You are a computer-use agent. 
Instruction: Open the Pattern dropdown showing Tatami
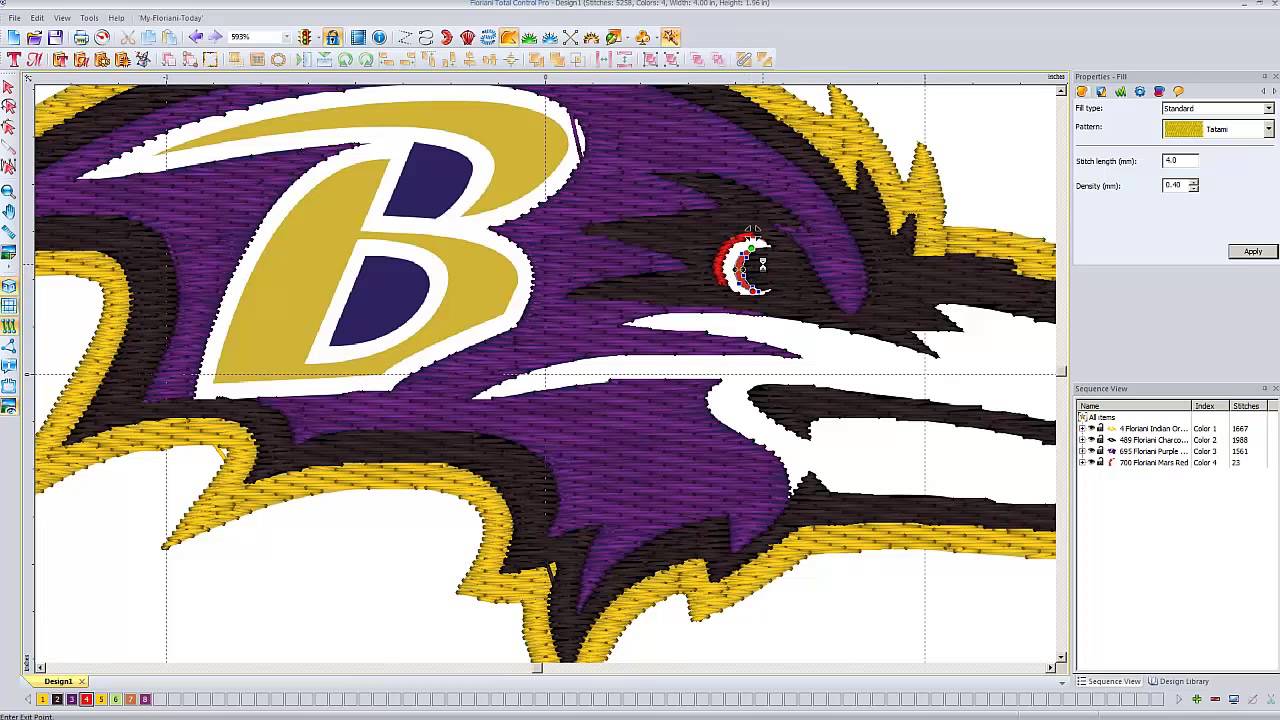pos(1269,129)
